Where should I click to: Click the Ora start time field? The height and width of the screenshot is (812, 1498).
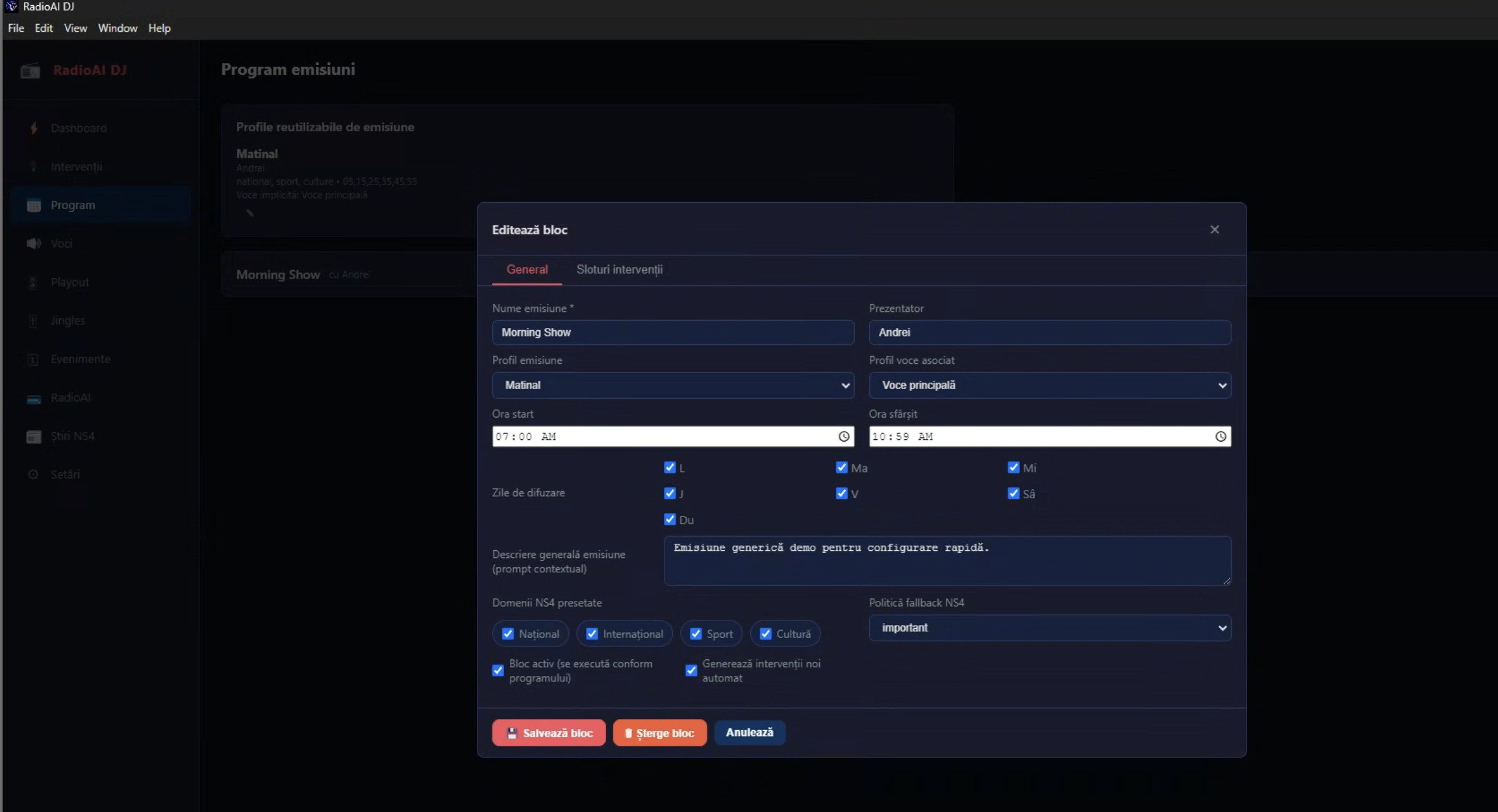click(673, 437)
